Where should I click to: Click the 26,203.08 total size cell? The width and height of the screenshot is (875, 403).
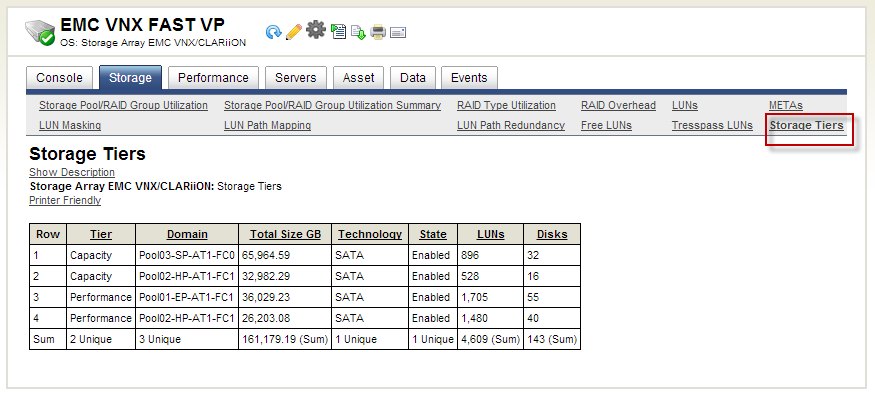[x=285, y=318]
